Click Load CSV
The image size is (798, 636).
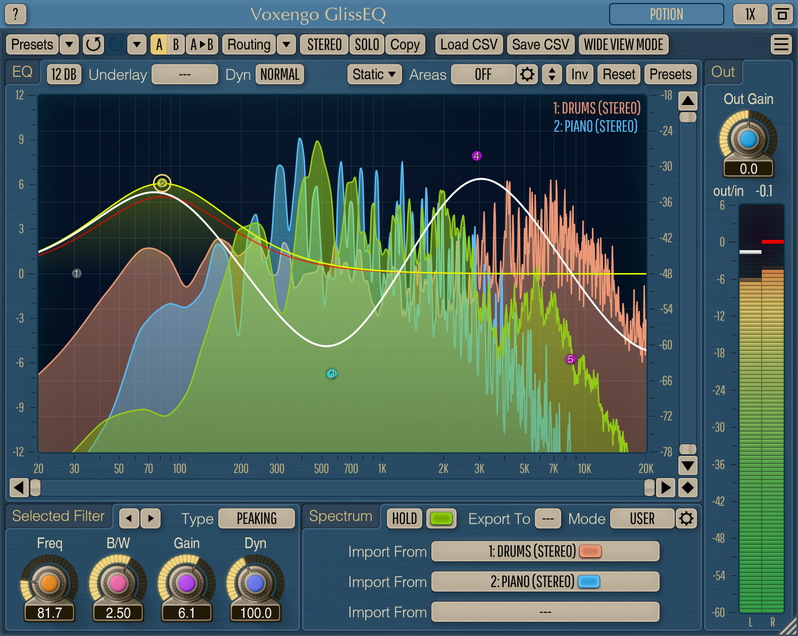tap(469, 45)
